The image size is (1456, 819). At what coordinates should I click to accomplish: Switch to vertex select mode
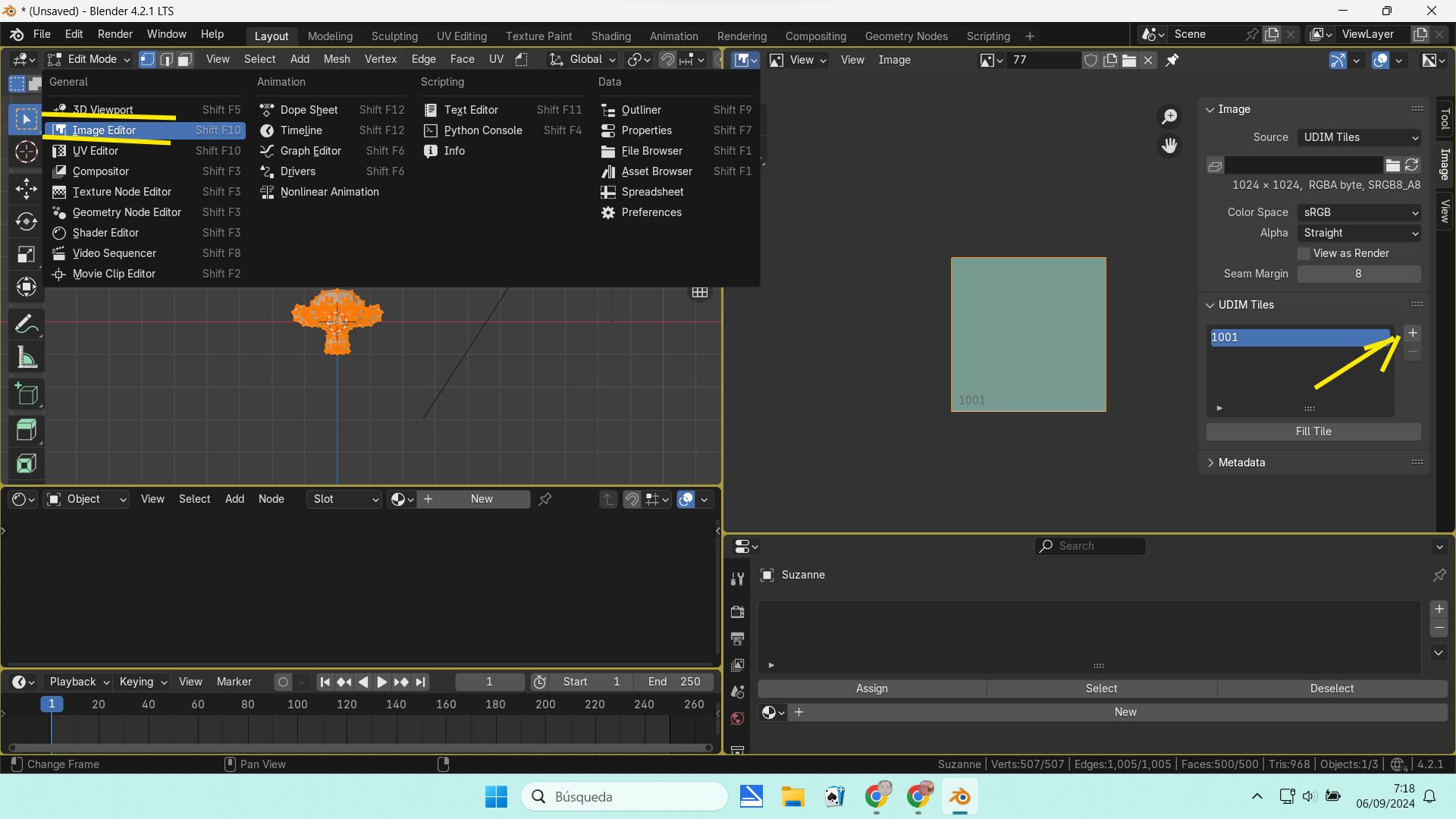[x=147, y=60]
